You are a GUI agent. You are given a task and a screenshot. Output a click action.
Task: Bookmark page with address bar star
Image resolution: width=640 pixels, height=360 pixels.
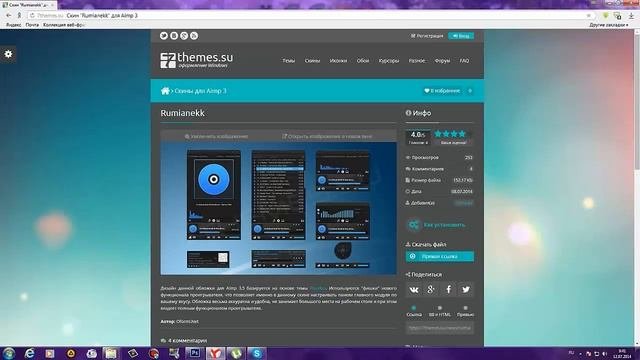point(589,16)
